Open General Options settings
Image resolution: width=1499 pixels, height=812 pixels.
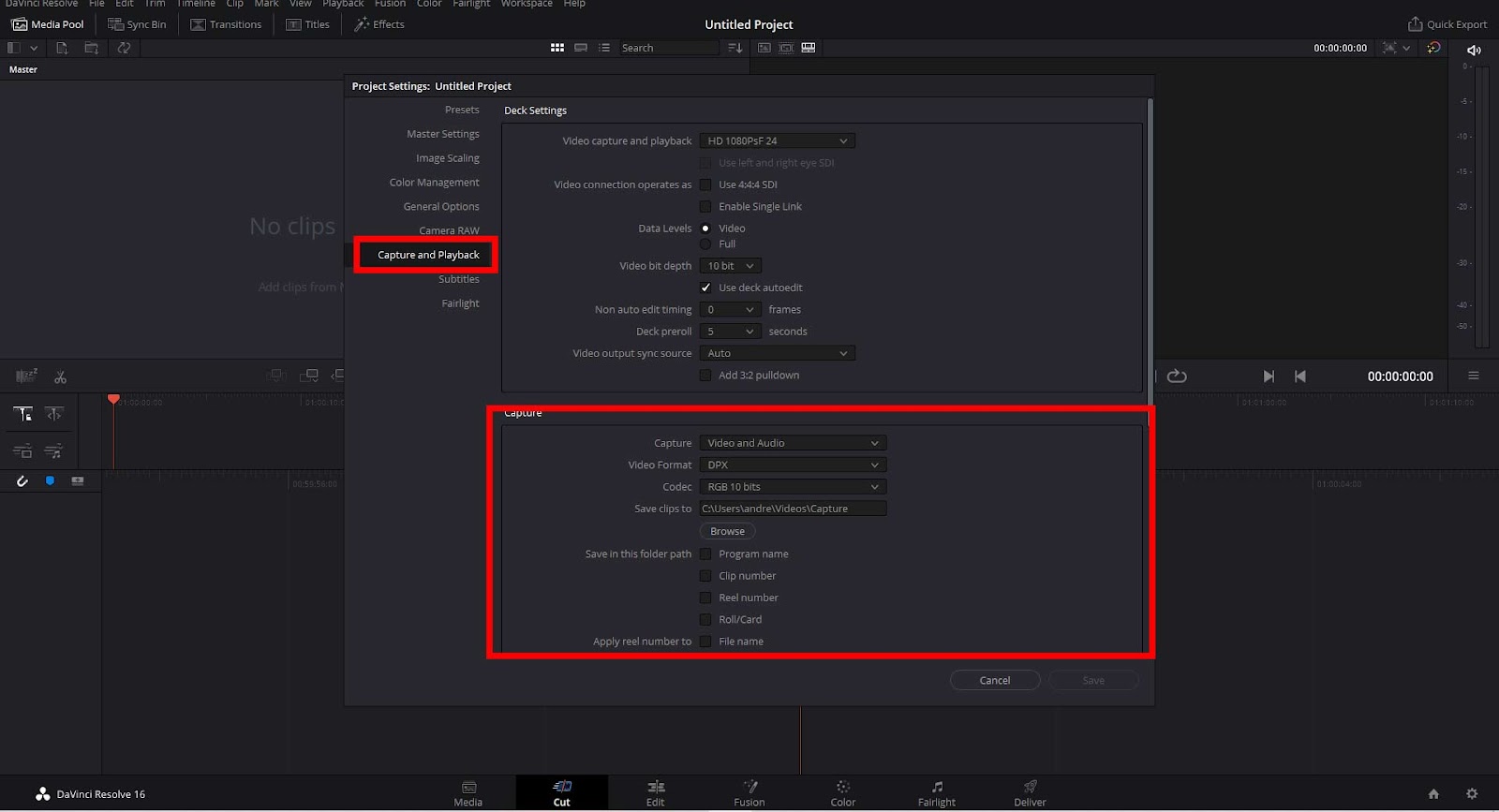coord(441,207)
